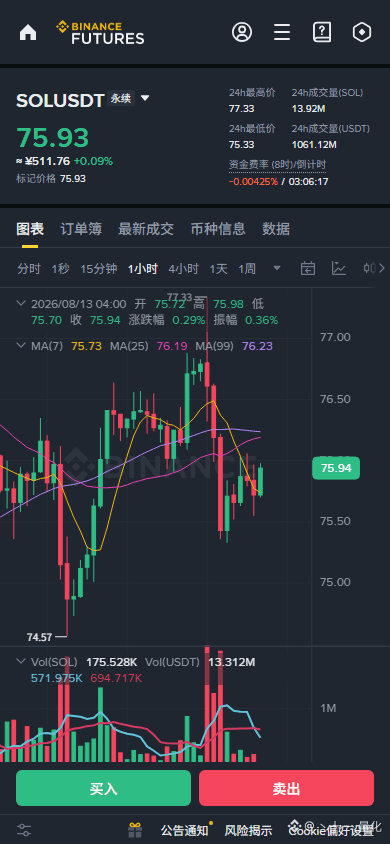390x844 pixels.
Task: Open the technical indicators line-chart icon
Action: click(339, 268)
